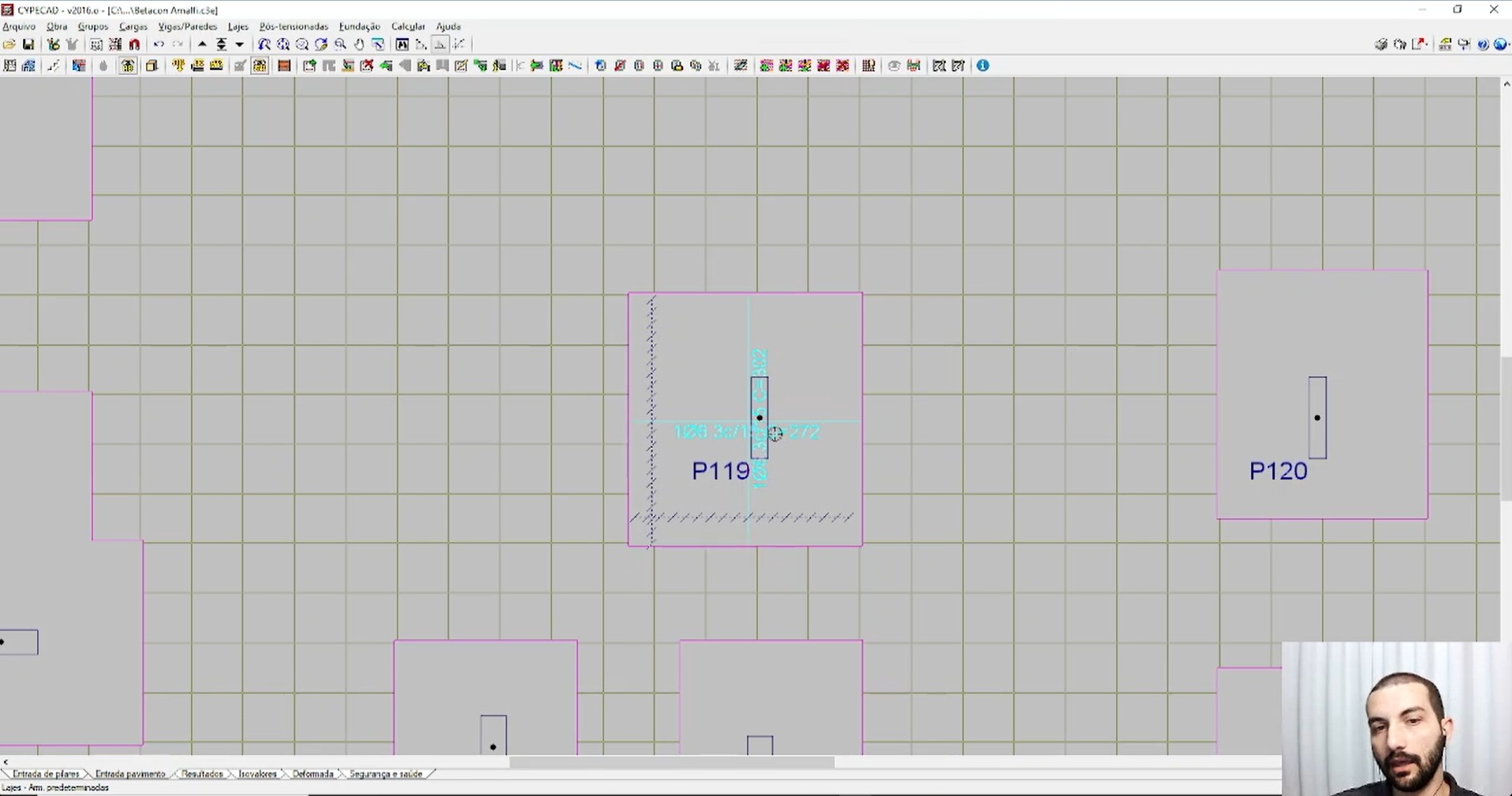Go up one floor with up arrow

202,45
